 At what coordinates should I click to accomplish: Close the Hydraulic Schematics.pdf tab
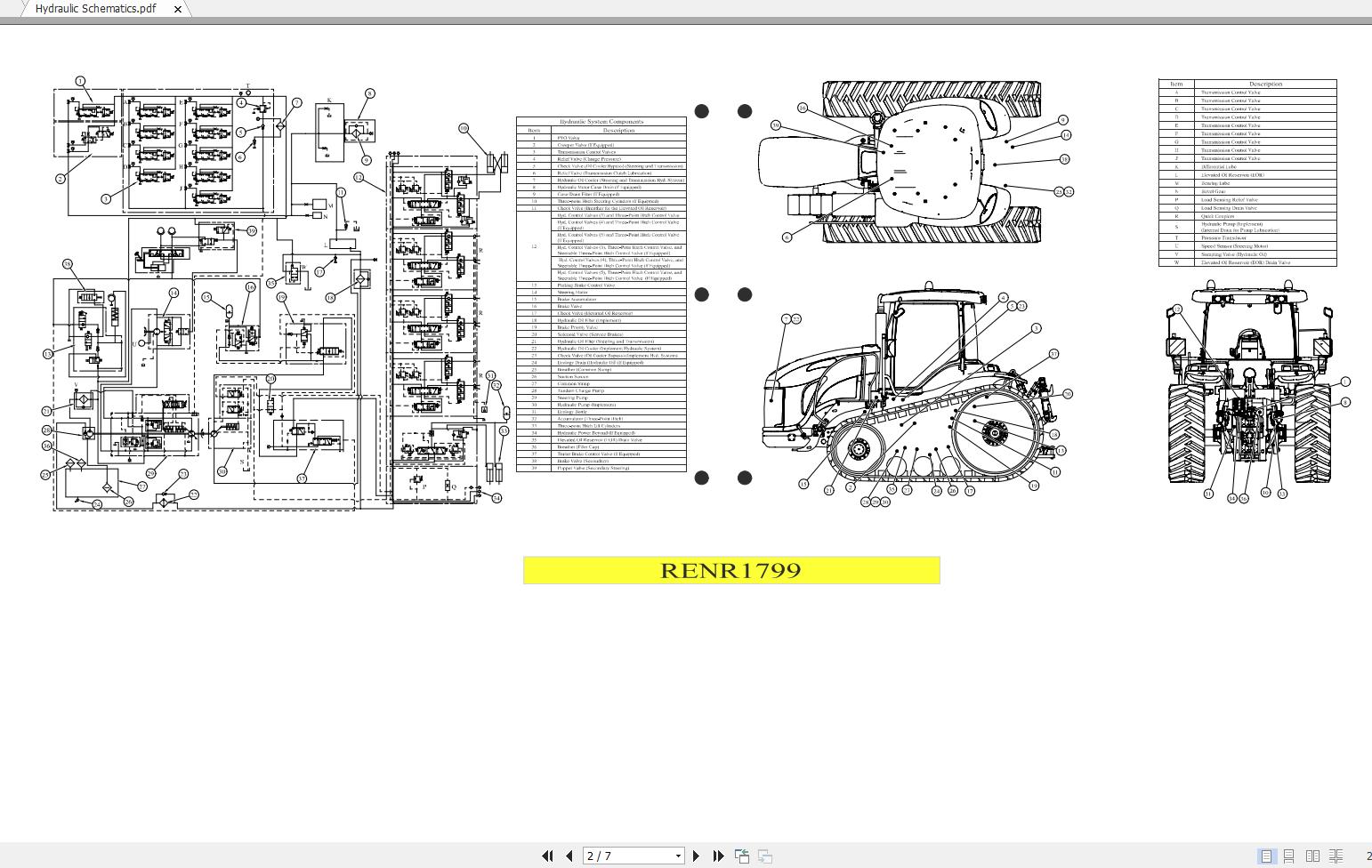178,9
